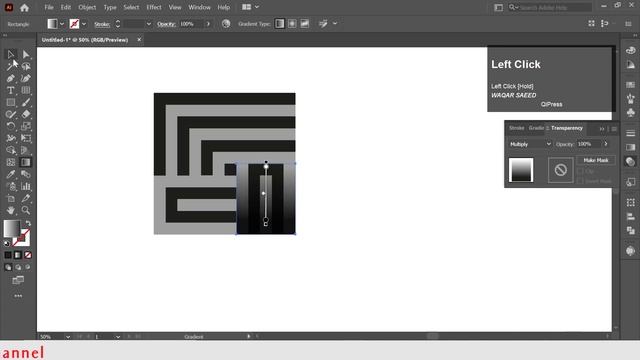Choose the Shape Builder tool

[11, 150]
